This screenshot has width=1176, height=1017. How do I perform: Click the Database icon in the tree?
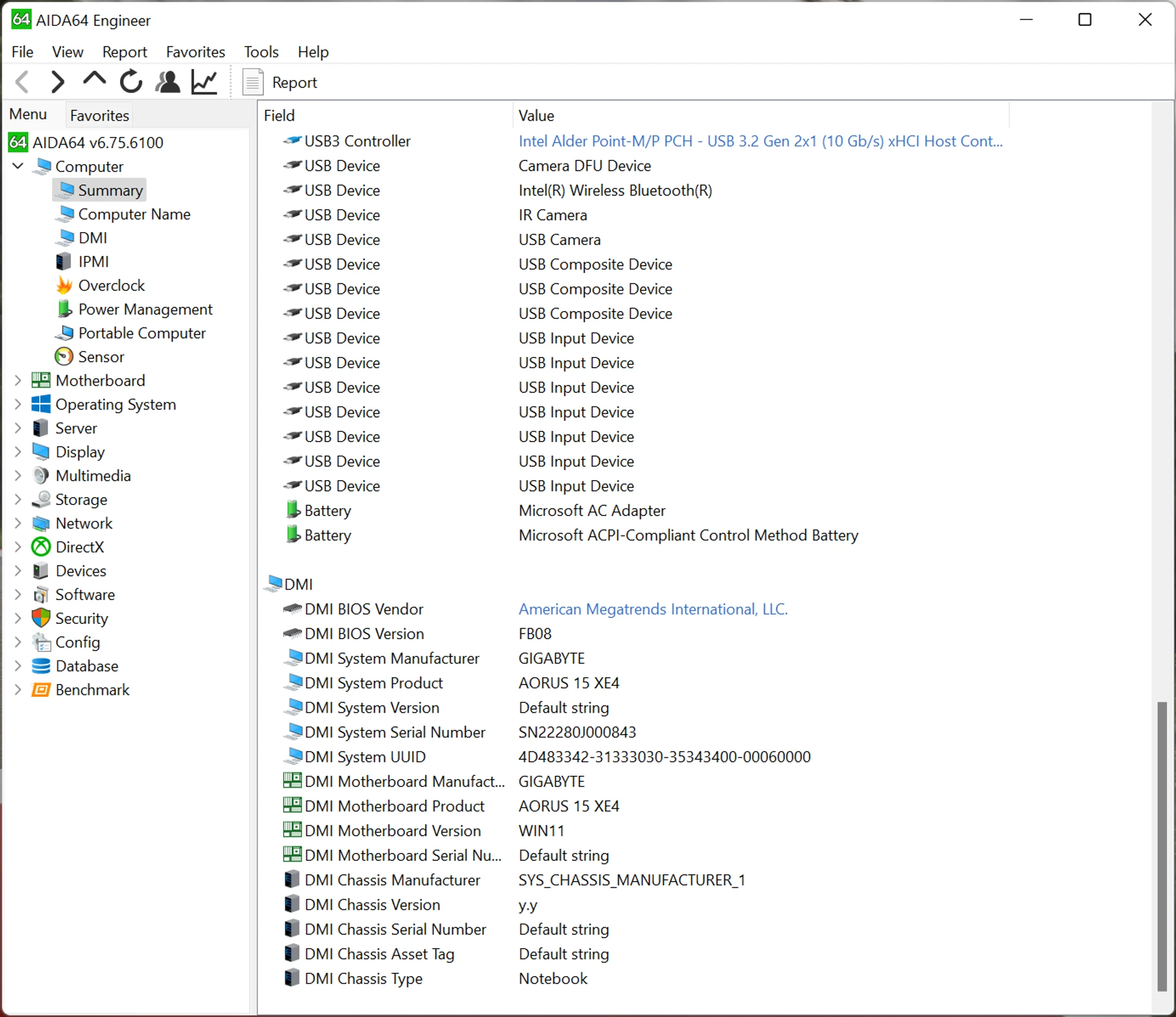pos(41,666)
